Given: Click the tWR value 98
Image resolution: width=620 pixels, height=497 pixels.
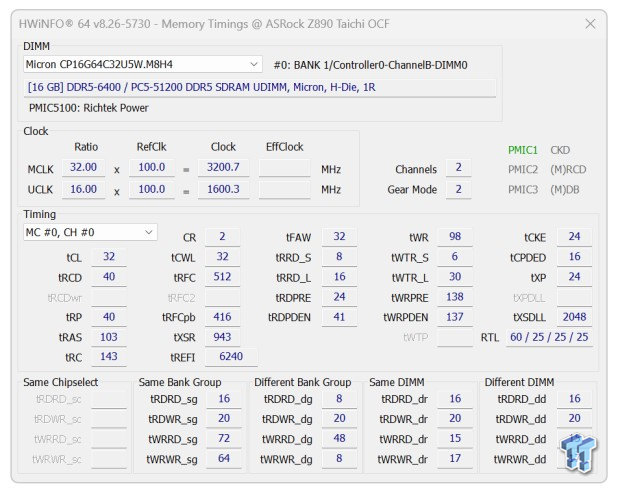Looking at the screenshot, I should coord(455,237).
